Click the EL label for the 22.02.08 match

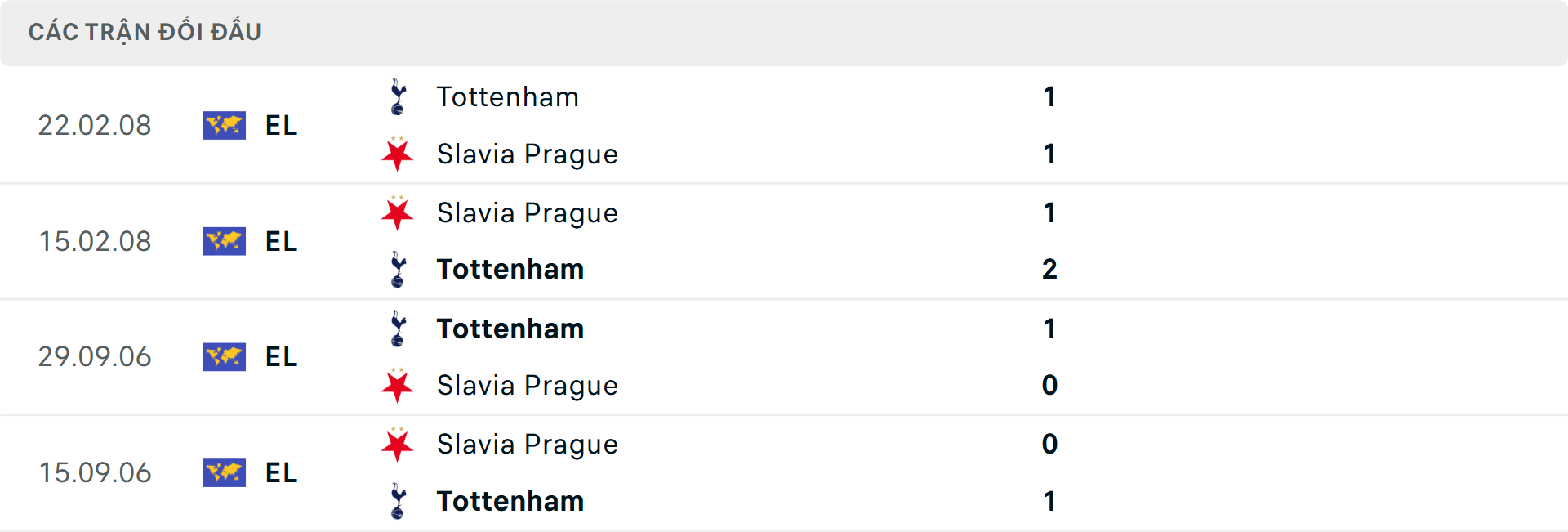[281, 126]
